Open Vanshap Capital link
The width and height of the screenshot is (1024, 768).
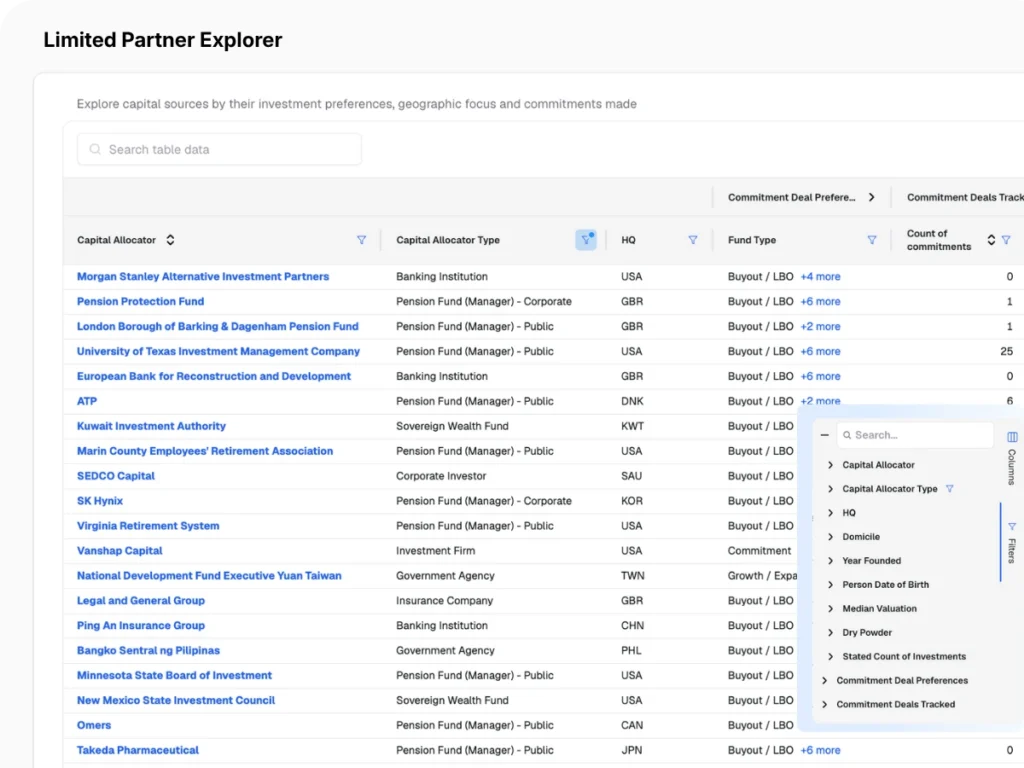pos(120,551)
